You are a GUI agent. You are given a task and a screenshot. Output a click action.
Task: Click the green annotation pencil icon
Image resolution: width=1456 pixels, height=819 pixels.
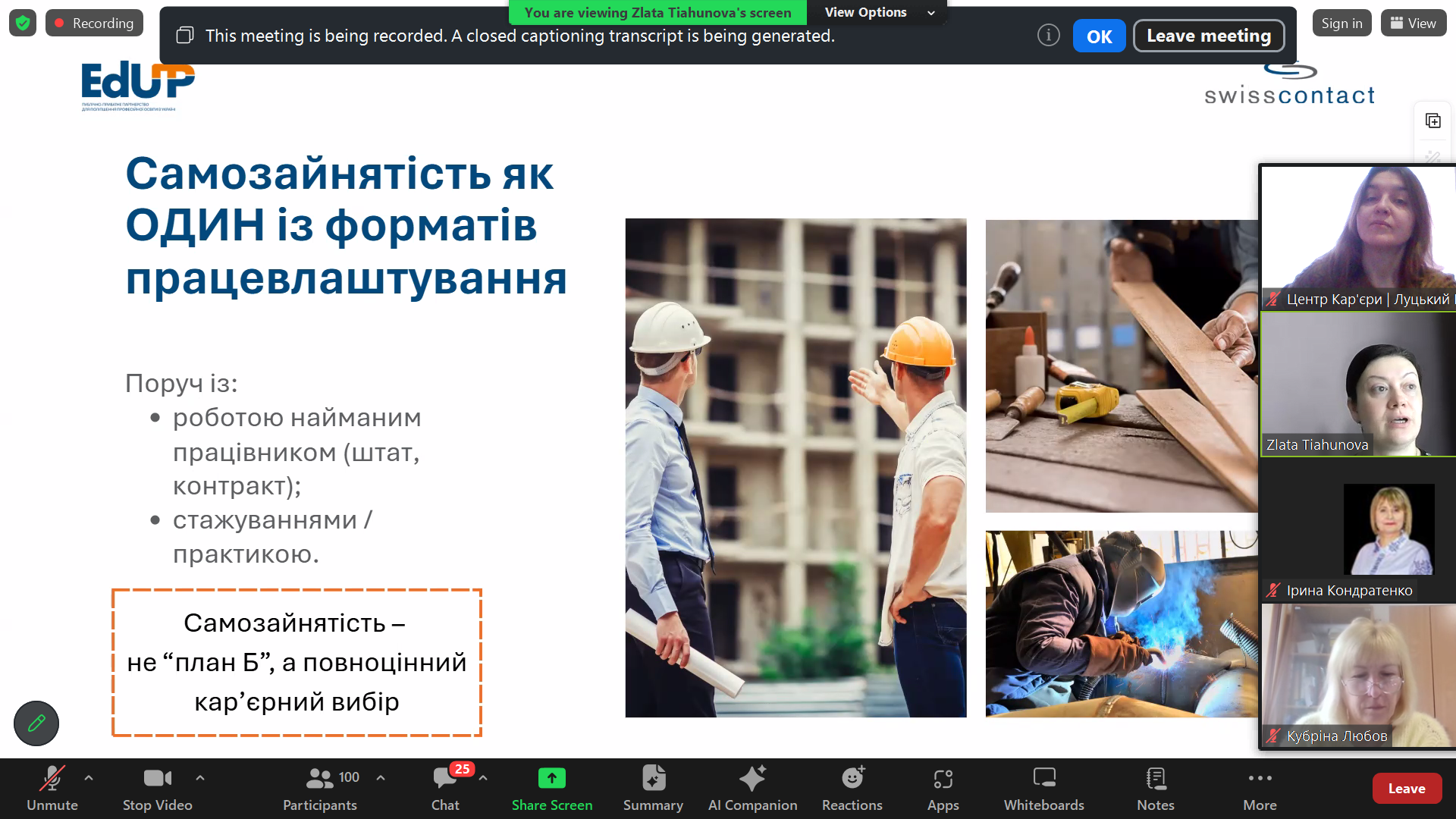click(x=36, y=723)
